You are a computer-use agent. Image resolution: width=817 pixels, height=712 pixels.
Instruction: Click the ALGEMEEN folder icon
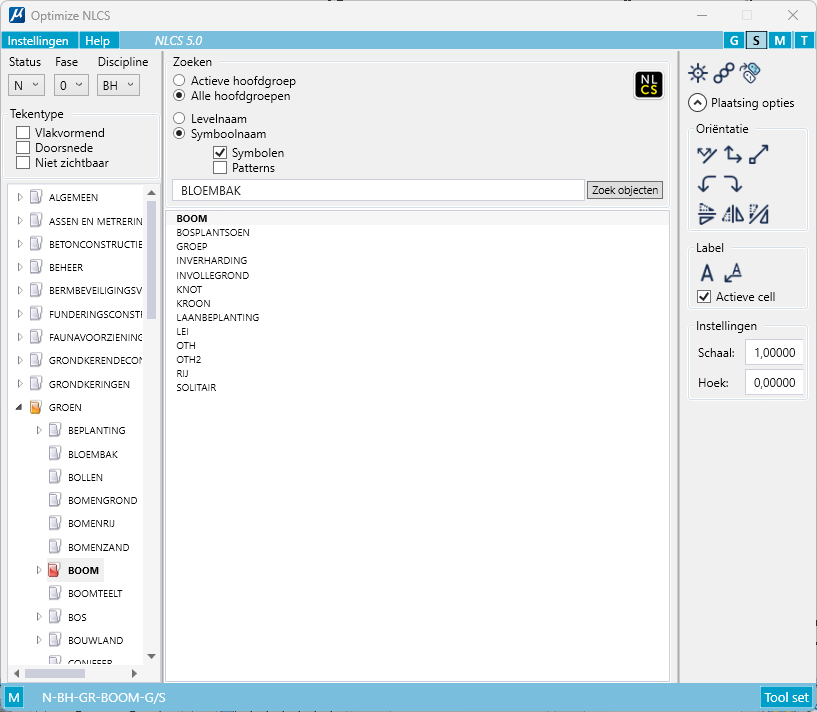click(x=35, y=197)
